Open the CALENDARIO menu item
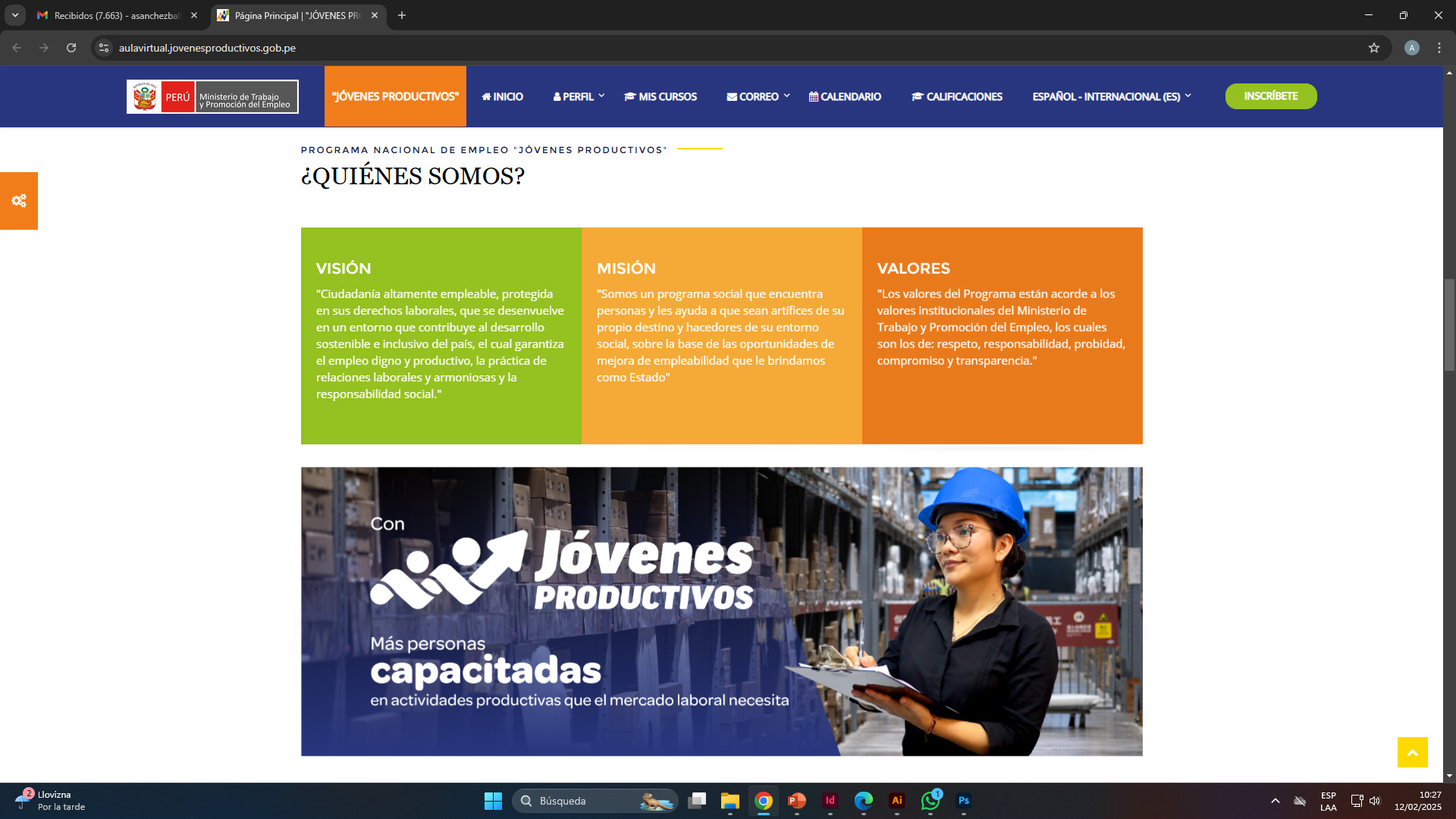Image resolution: width=1456 pixels, height=819 pixels. click(x=845, y=96)
